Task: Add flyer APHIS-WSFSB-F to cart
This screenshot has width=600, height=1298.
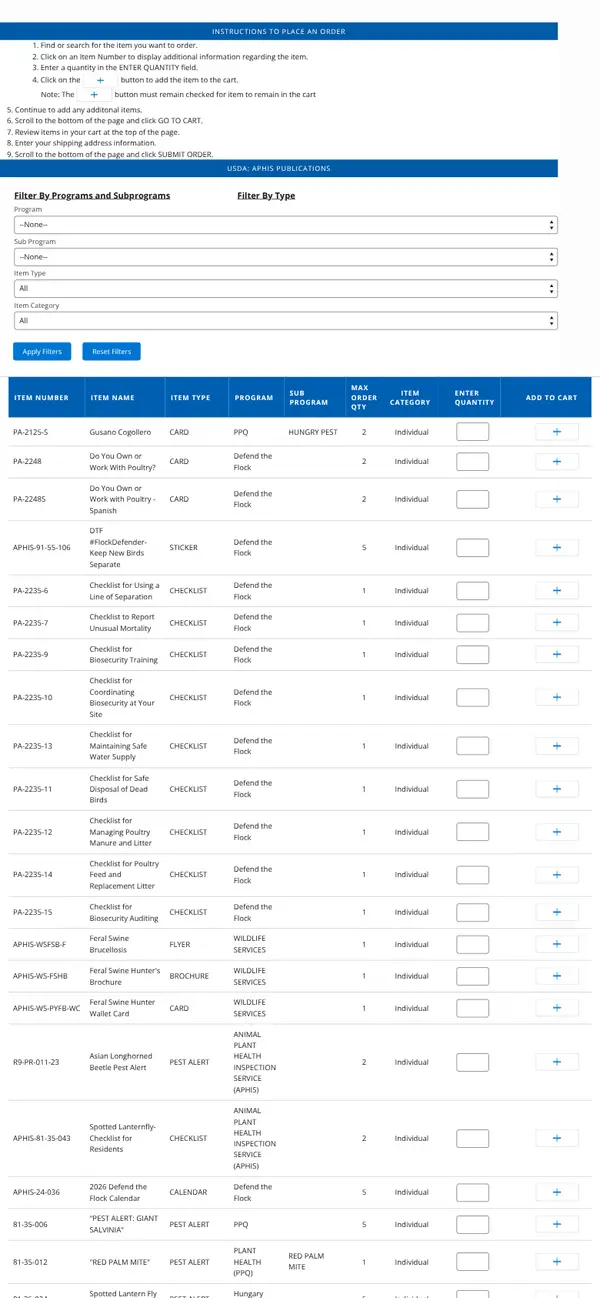Action: point(557,945)
